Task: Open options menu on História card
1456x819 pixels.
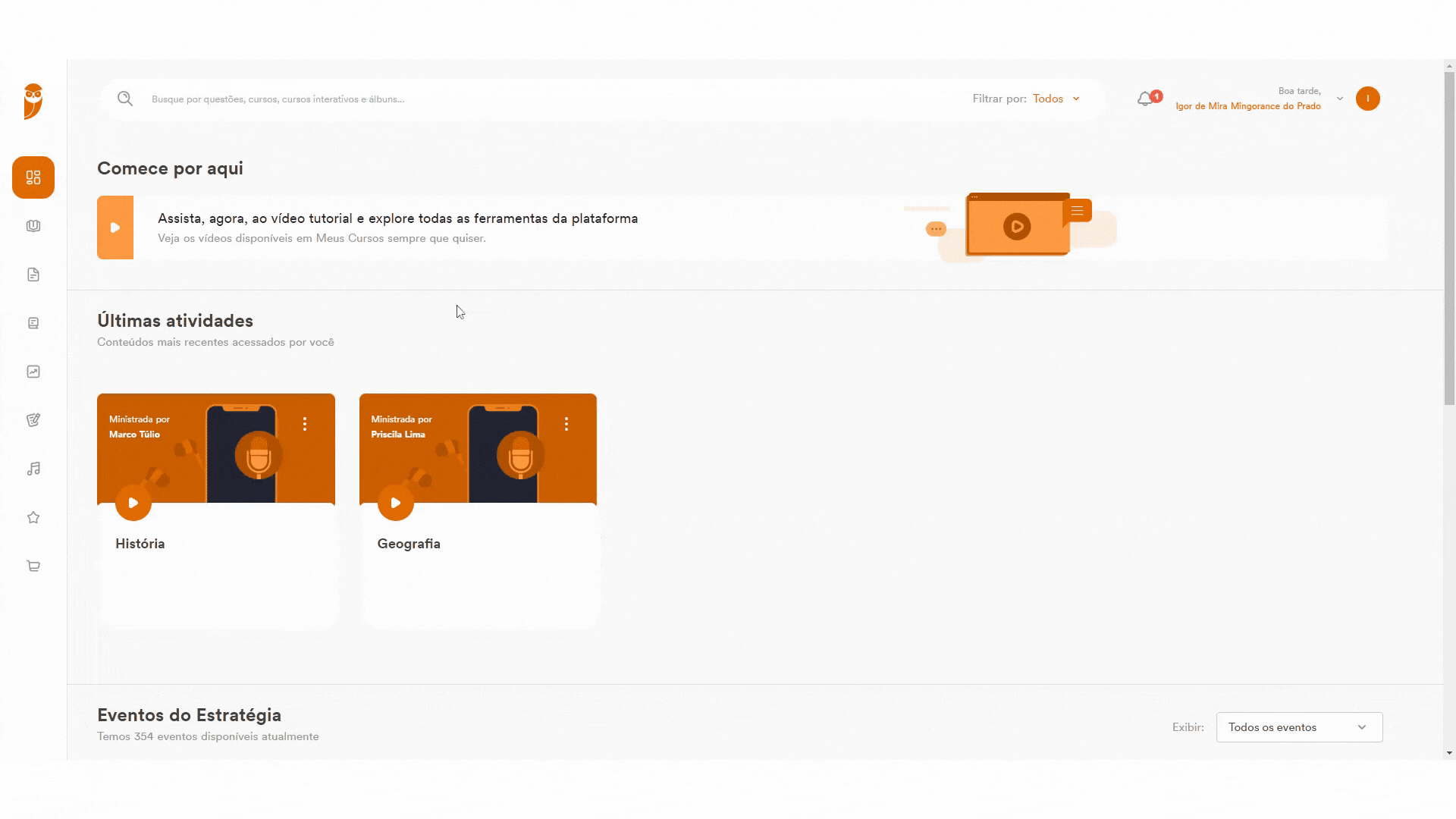Action: 305,424
